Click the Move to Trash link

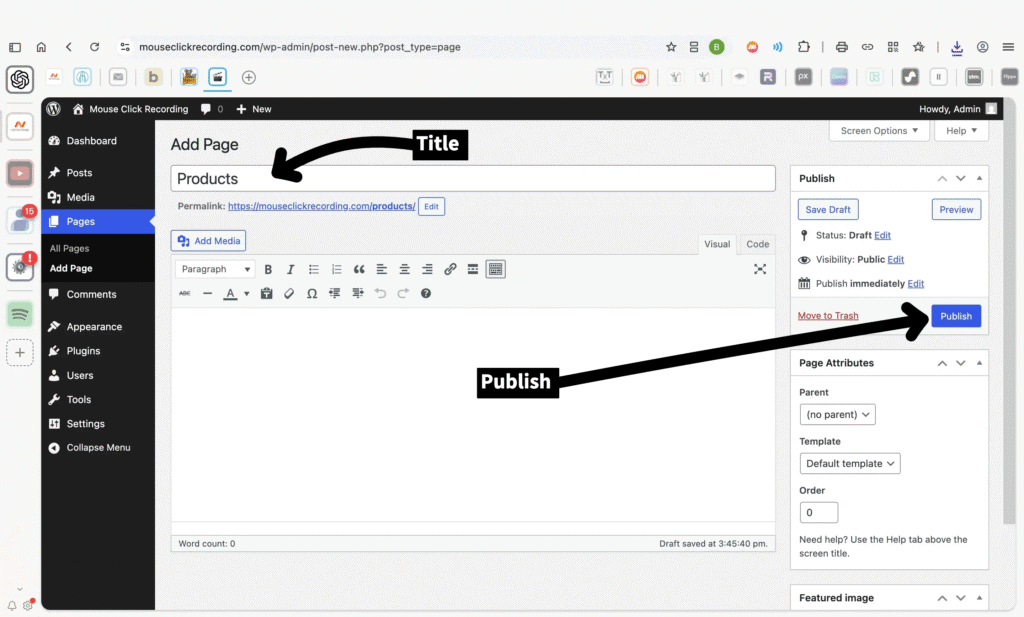pos(828,316)
